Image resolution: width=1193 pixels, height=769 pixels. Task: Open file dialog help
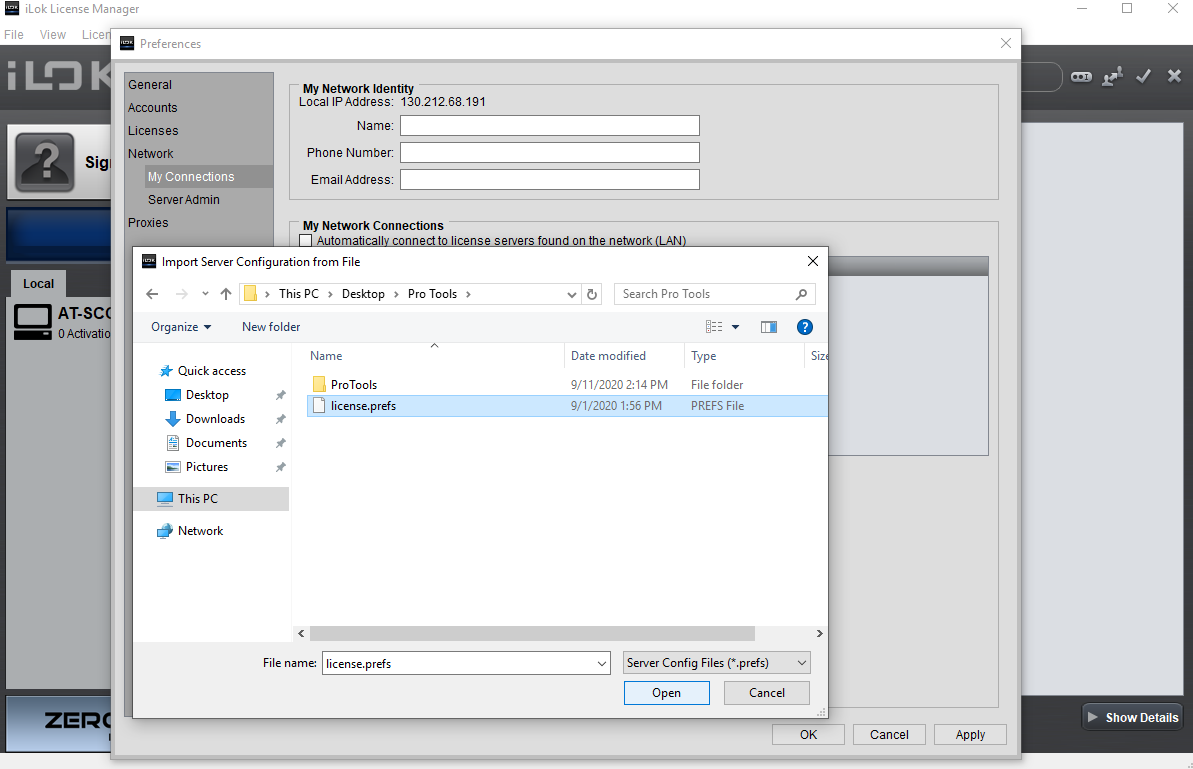(x=804, y=327)
